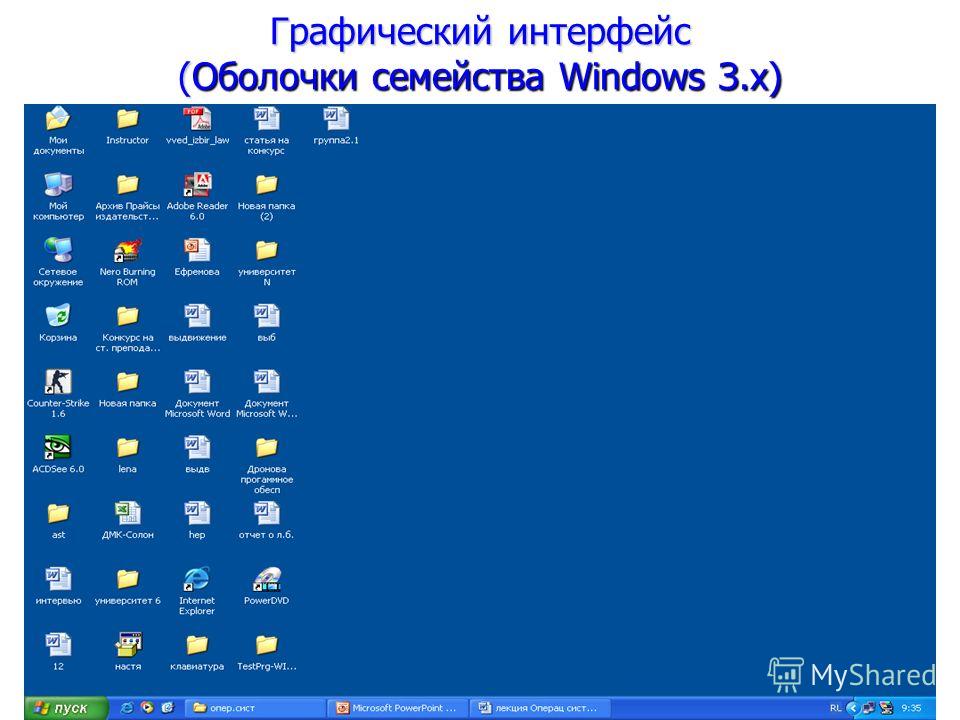Select the lena folder icon
960x720 pixels.
127,448
